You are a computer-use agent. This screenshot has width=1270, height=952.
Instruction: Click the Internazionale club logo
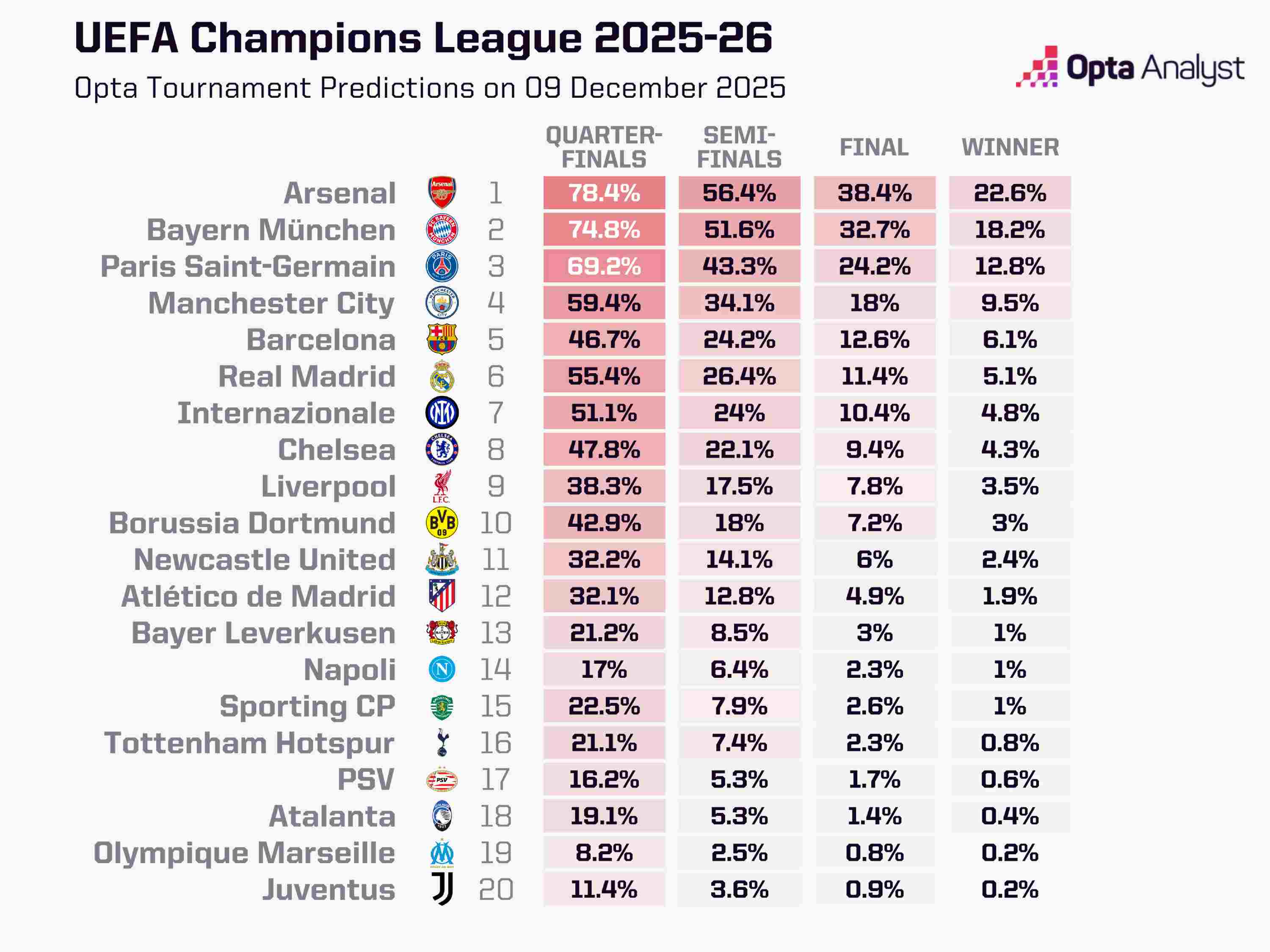pos(442,413)
